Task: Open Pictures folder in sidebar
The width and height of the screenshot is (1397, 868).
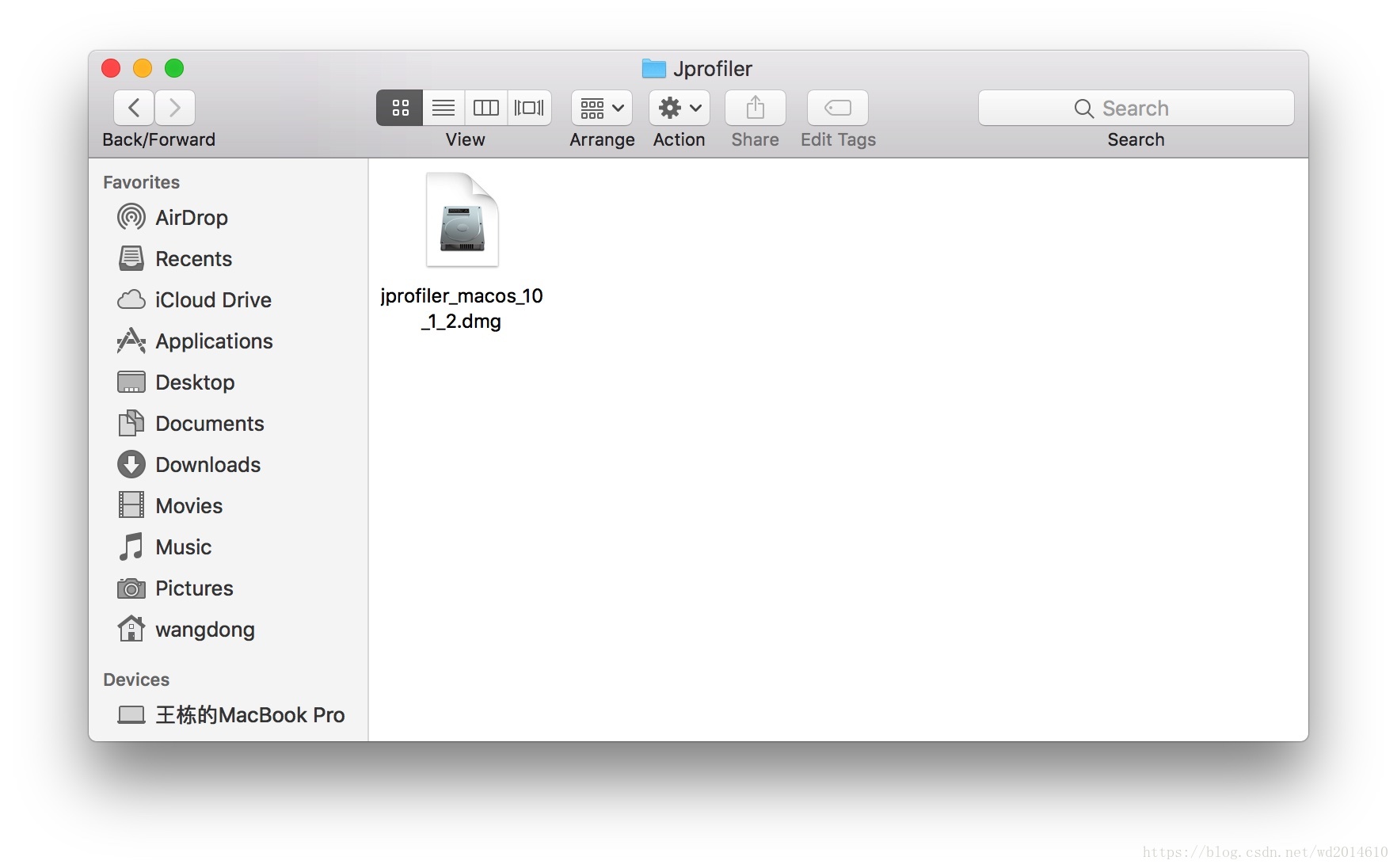Action: coord(228,588)
